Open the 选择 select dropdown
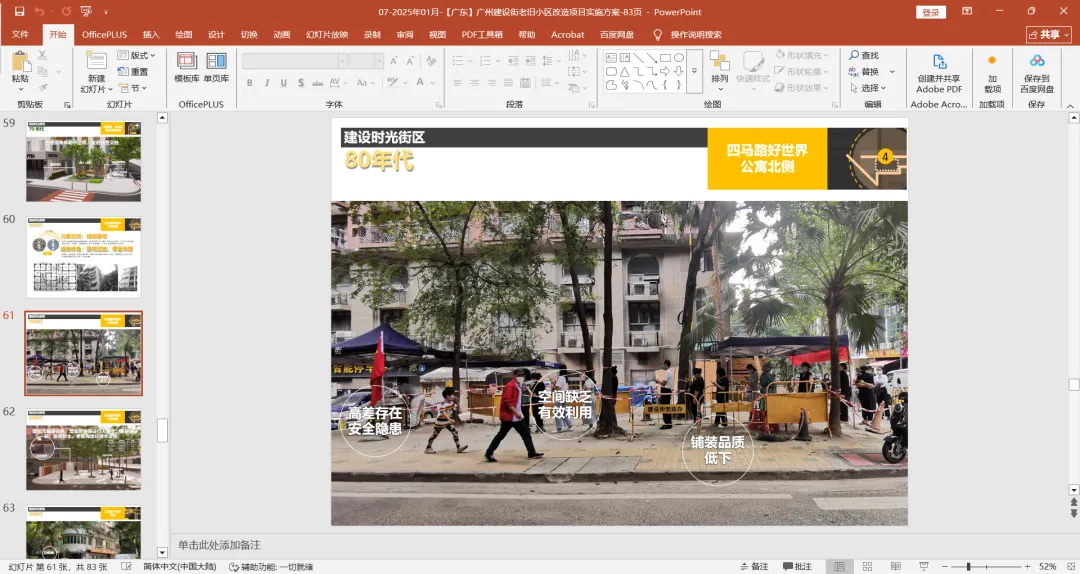1080x574 pixels. coord(869,88)
